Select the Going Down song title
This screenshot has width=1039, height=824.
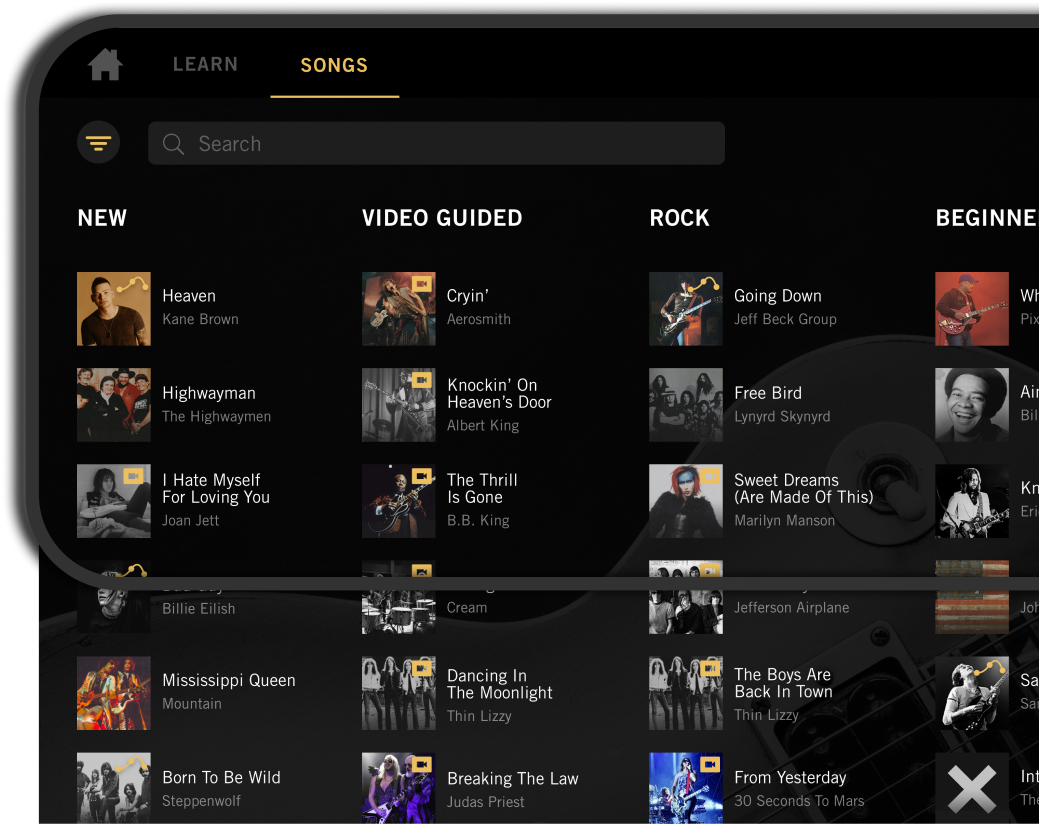[778, 296]
